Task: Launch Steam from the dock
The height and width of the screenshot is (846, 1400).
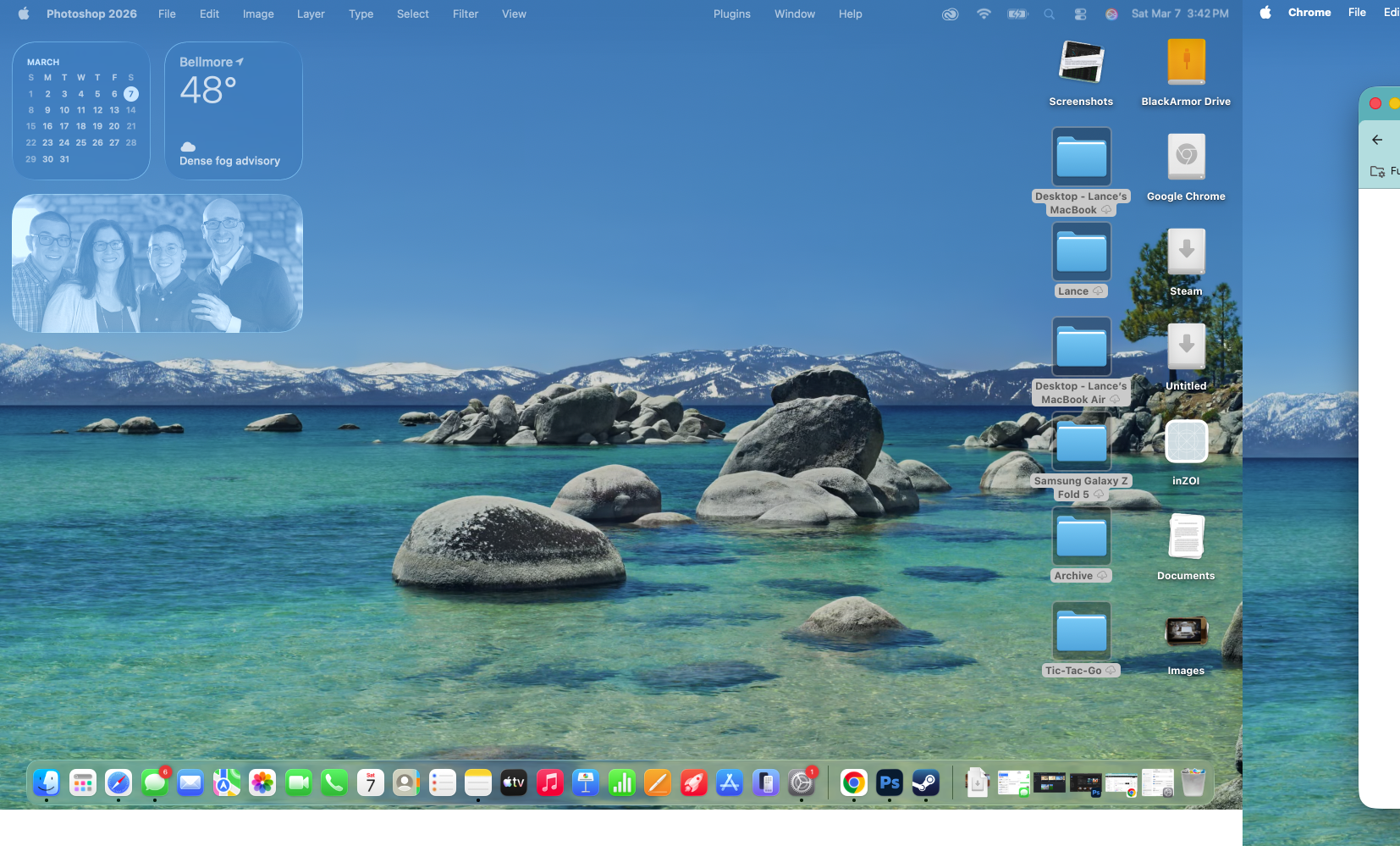Action: click(x=925, y=783)
